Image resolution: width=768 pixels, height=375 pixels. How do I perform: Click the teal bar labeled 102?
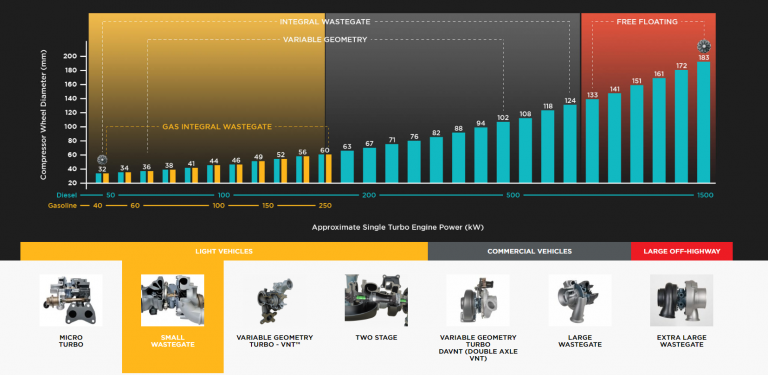point(503,152)
